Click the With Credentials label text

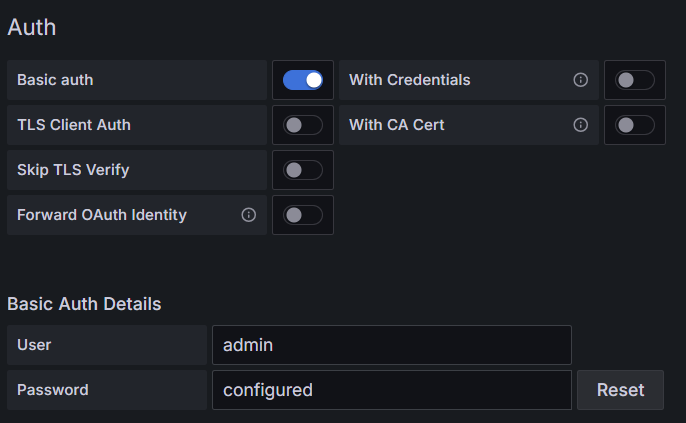[410, 80]
